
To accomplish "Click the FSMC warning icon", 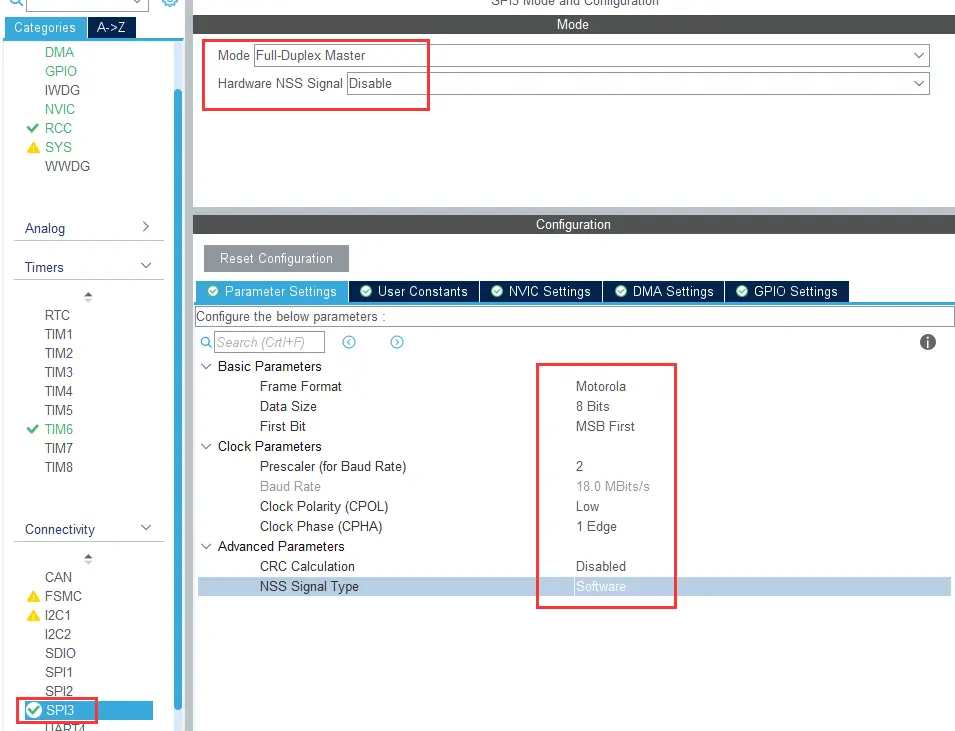I will [33, 596].
